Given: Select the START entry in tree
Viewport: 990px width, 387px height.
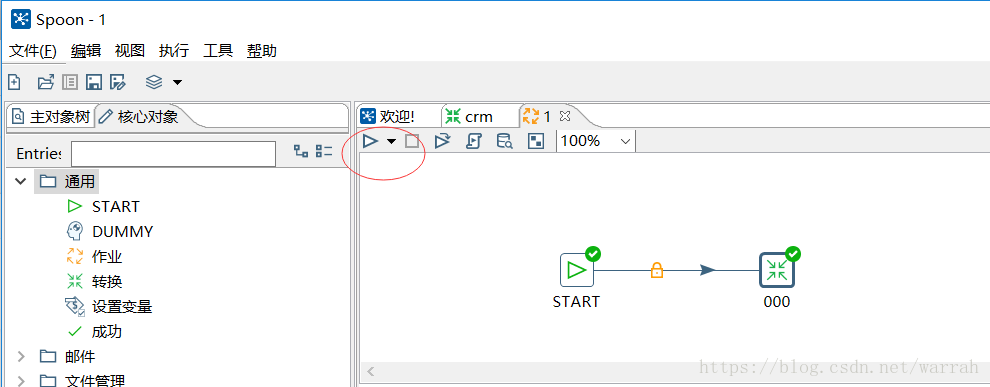Looking at the screenshot, I should coord(104,206).
